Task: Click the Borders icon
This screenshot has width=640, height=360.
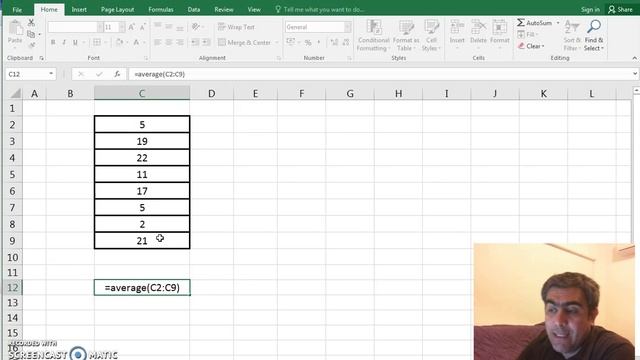Action: [97, 42]
